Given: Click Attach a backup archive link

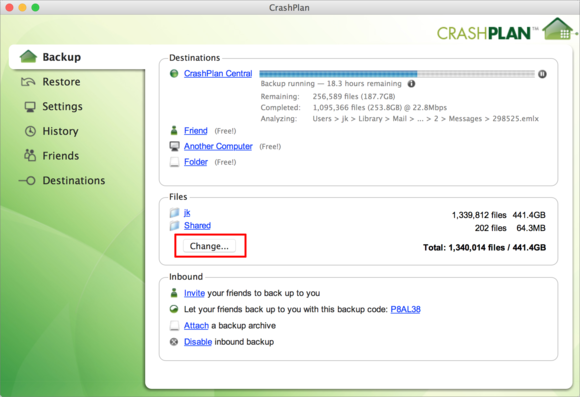Looking at the screenshot, I should 196,326.
